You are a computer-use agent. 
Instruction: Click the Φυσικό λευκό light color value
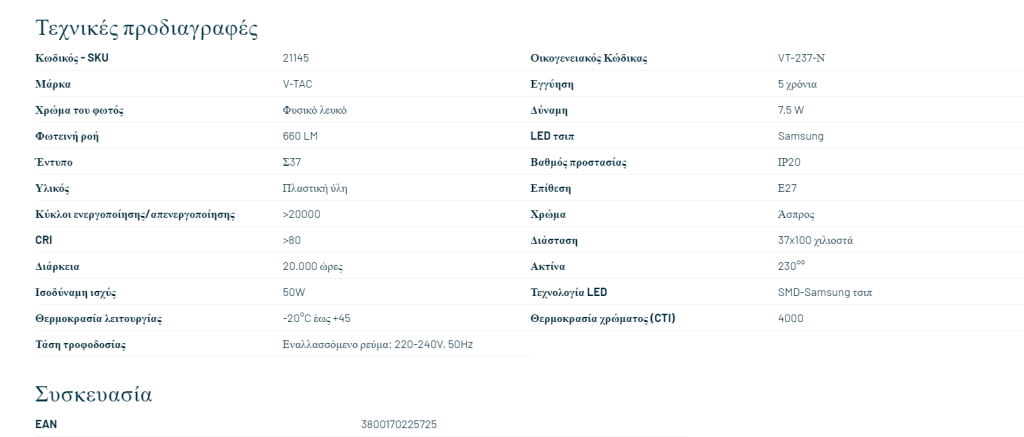pyautogui.click(x=315, y=109)
